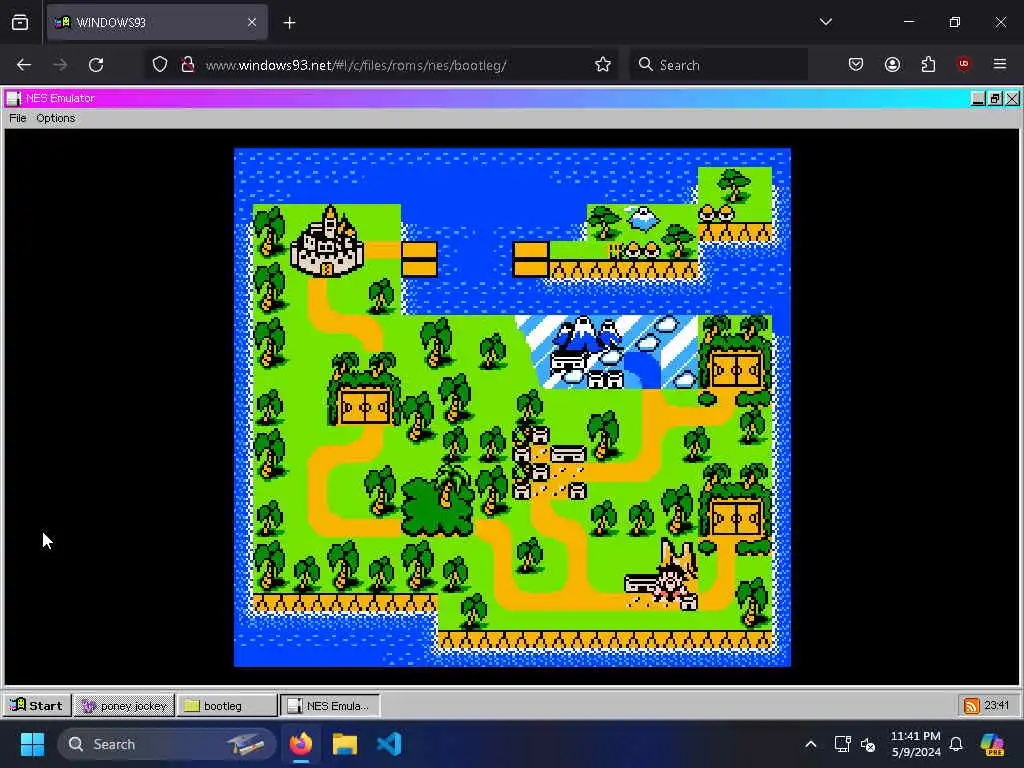Viewport: 1024px width, 768px height.
Task: Click the snowy mountain area on map
Action: [x=609, y=351]
